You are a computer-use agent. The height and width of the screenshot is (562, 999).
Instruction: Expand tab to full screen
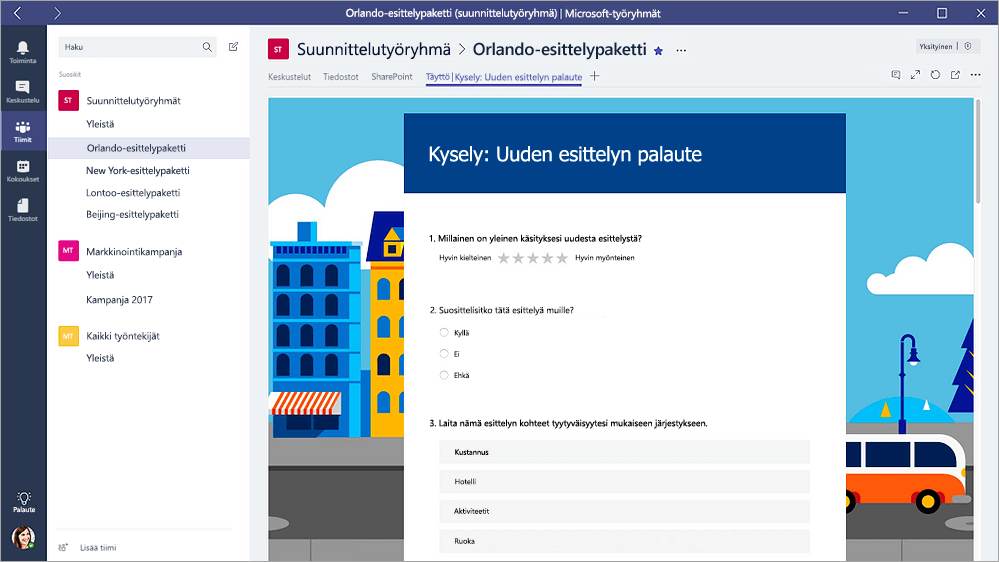[916, 75]
